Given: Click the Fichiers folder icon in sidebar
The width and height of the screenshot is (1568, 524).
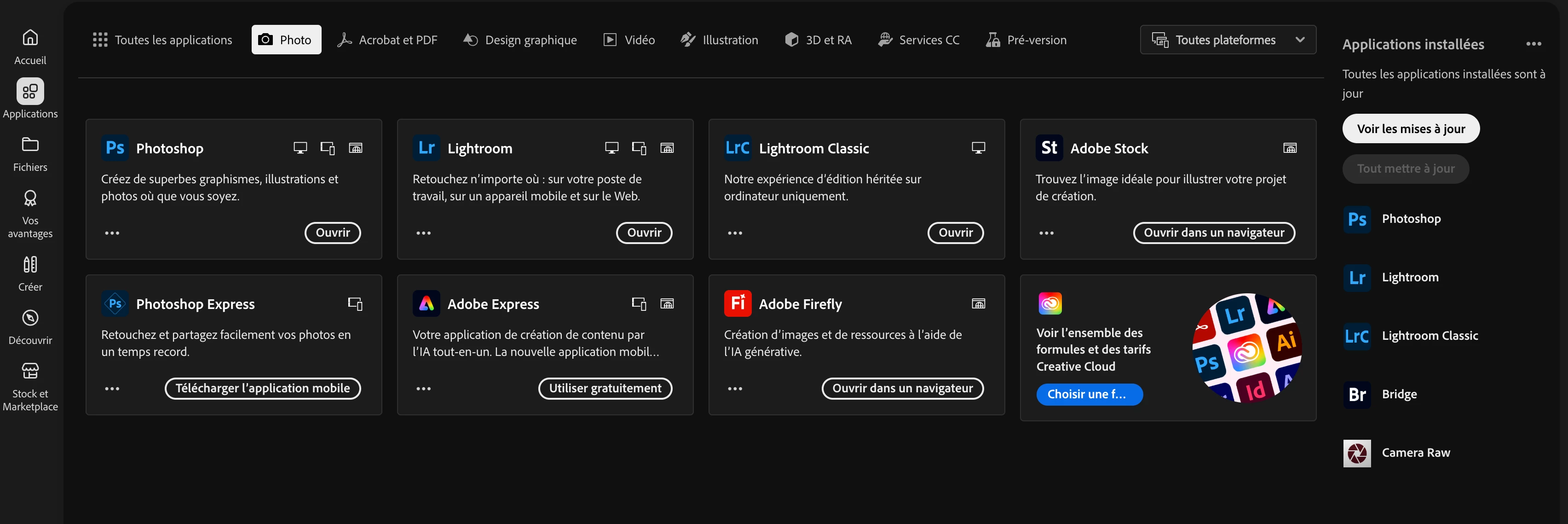Looking at the screenshot, I should pyautogui.click(x=30, y=145).
